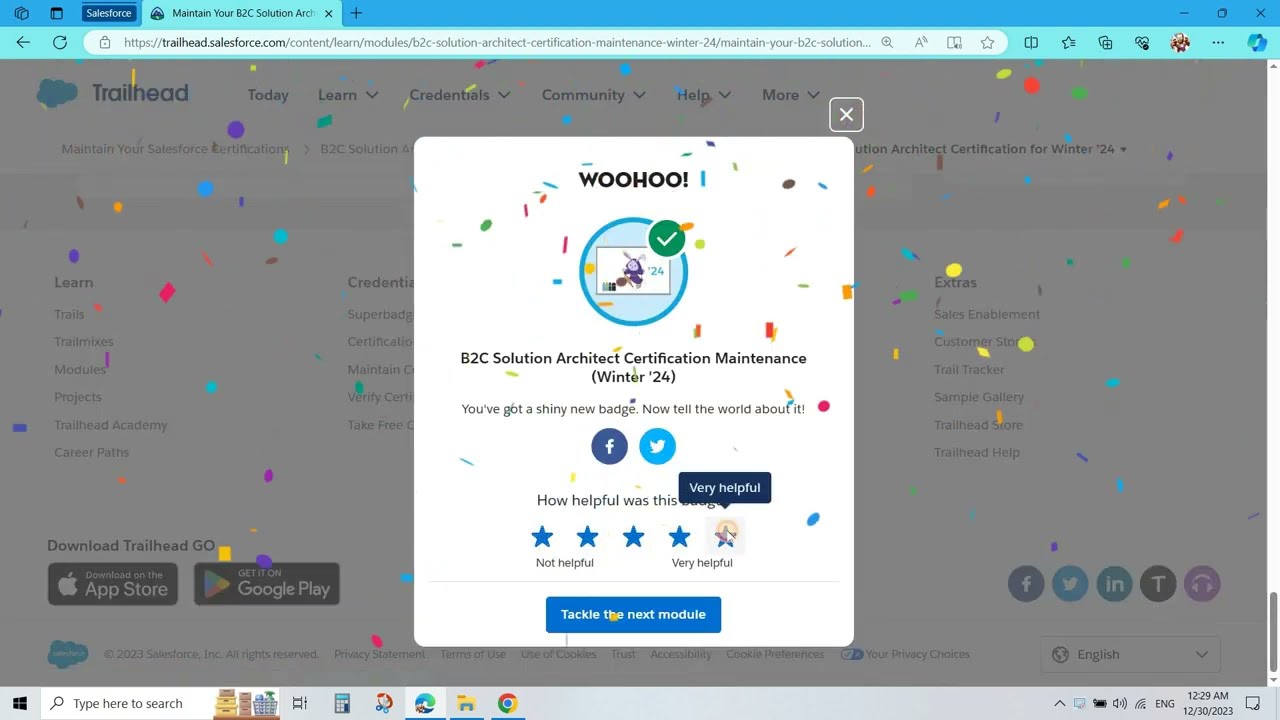
Task: Expand the More navigation dropdown
Action: [x=791, y=95]
